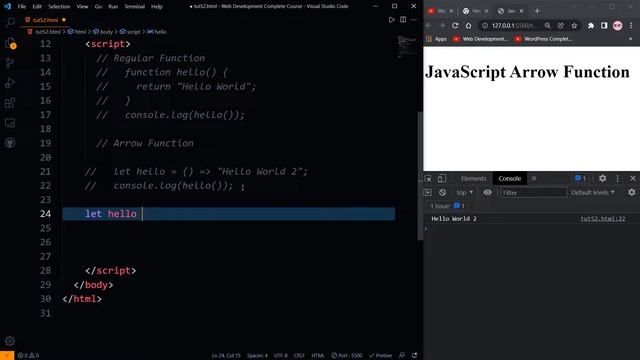Open DevTools settings gear in tab bar
Image resolution: width=640 pixels, height=360 pixels.
602,178
